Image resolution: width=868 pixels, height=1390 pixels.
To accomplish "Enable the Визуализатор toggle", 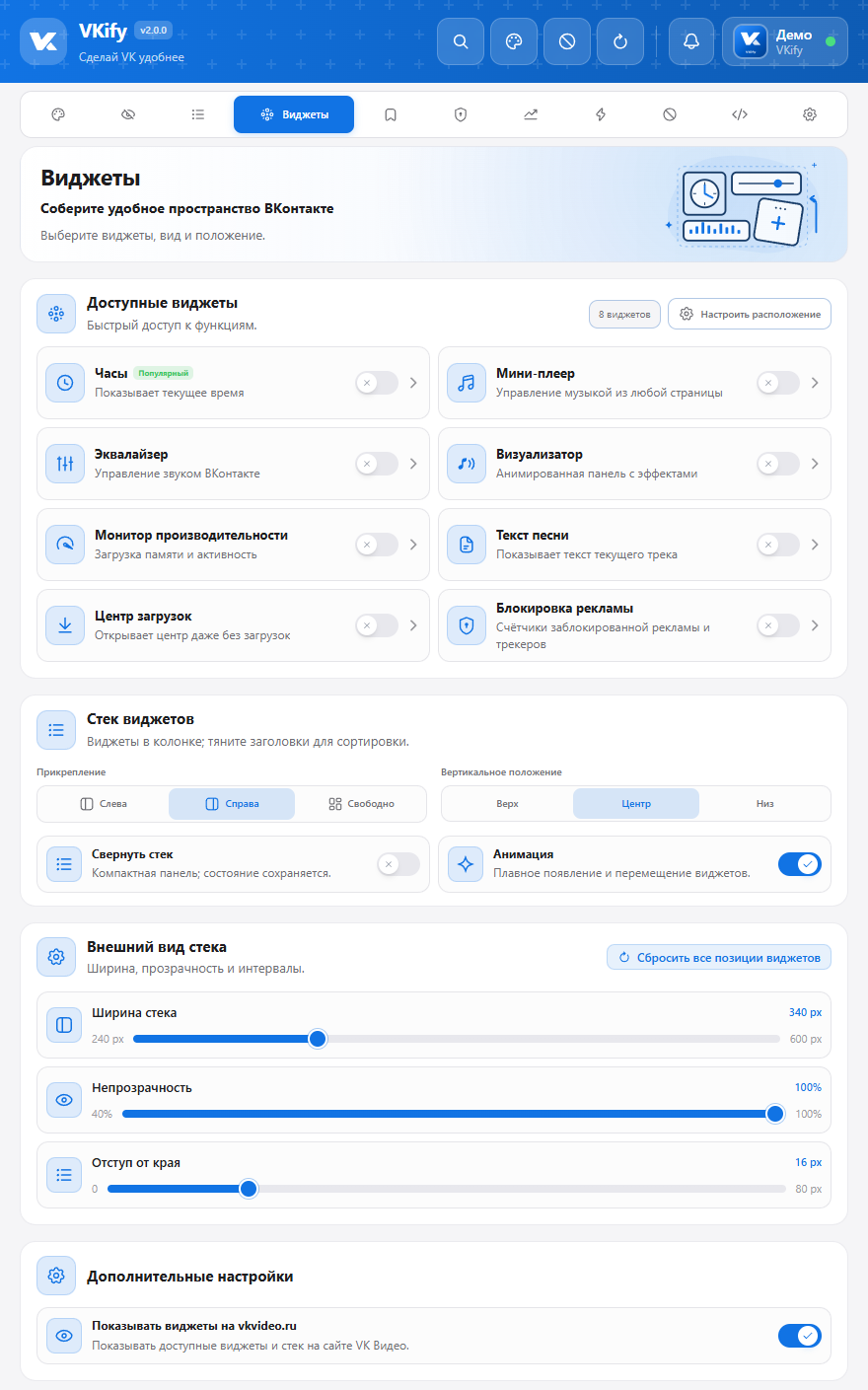I will (x=778, y=464).
